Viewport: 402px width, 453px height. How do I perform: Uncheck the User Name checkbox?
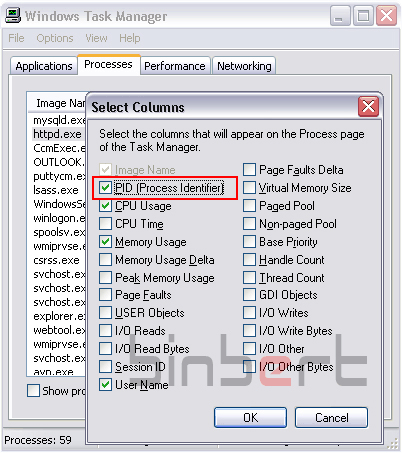[x=105, y=385]
